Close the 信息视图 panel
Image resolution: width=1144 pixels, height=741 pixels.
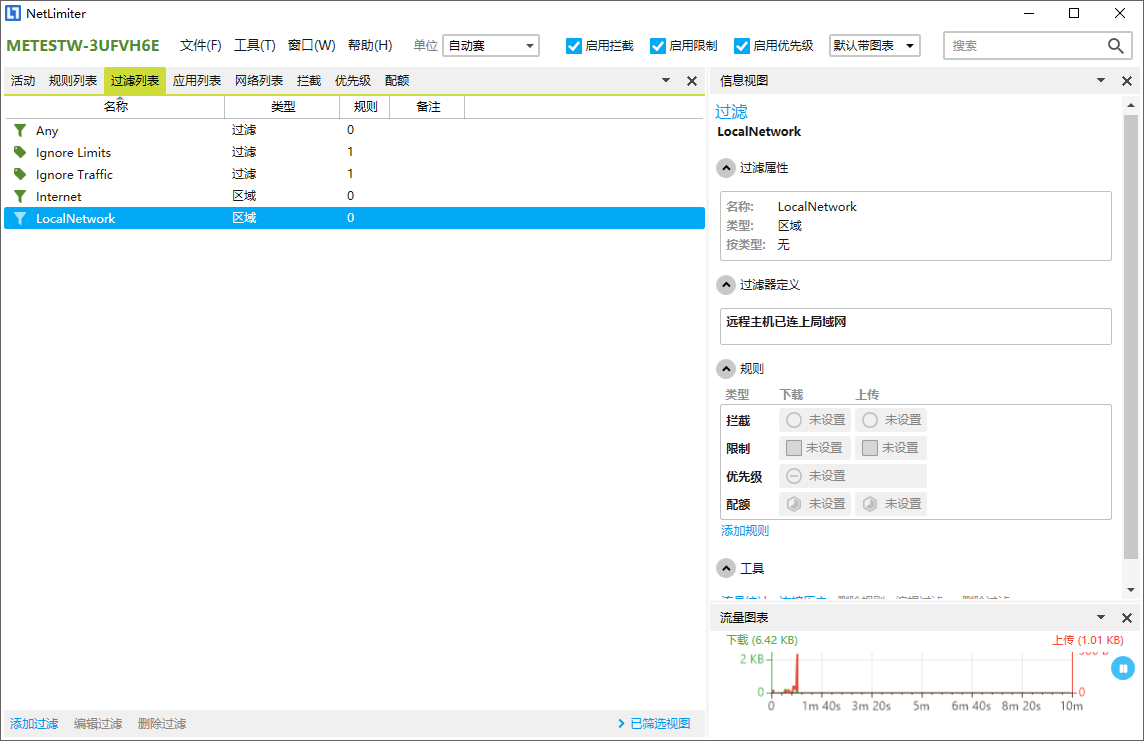pos(1126,81)
